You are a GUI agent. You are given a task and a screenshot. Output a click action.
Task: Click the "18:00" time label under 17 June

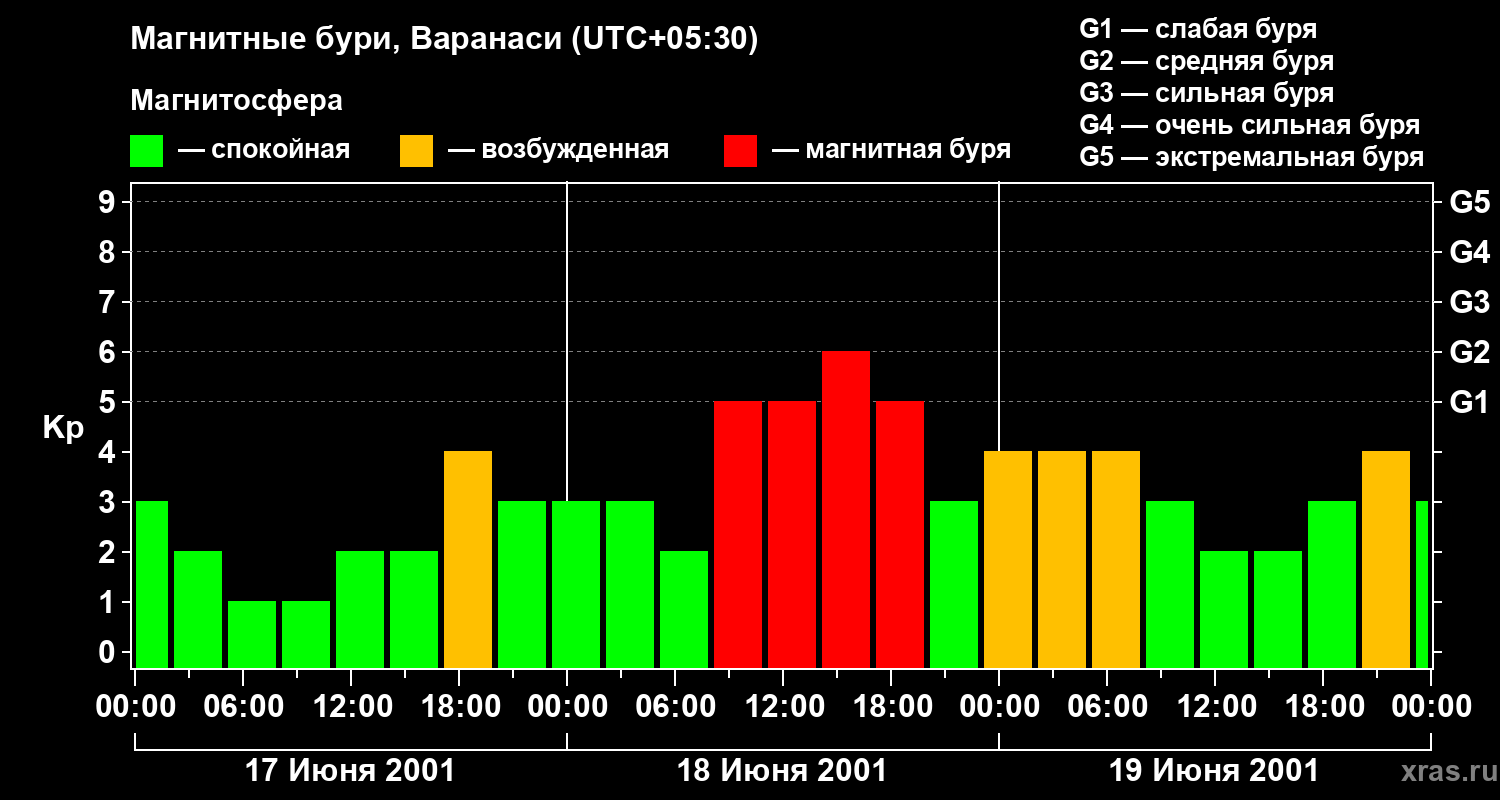[x=463, y=707]
